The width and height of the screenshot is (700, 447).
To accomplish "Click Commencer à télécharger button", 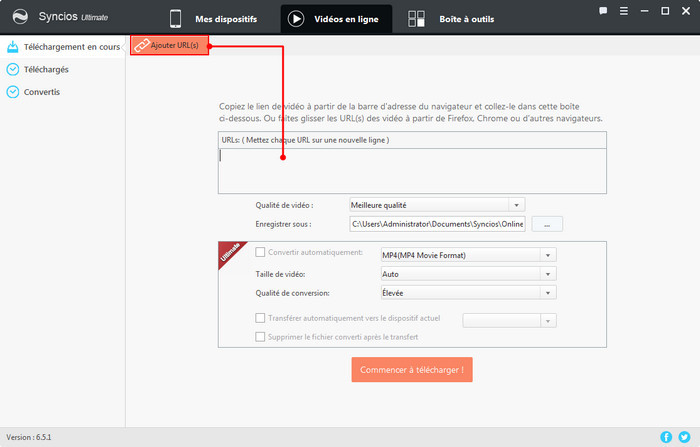I will [x=412, y=370].
